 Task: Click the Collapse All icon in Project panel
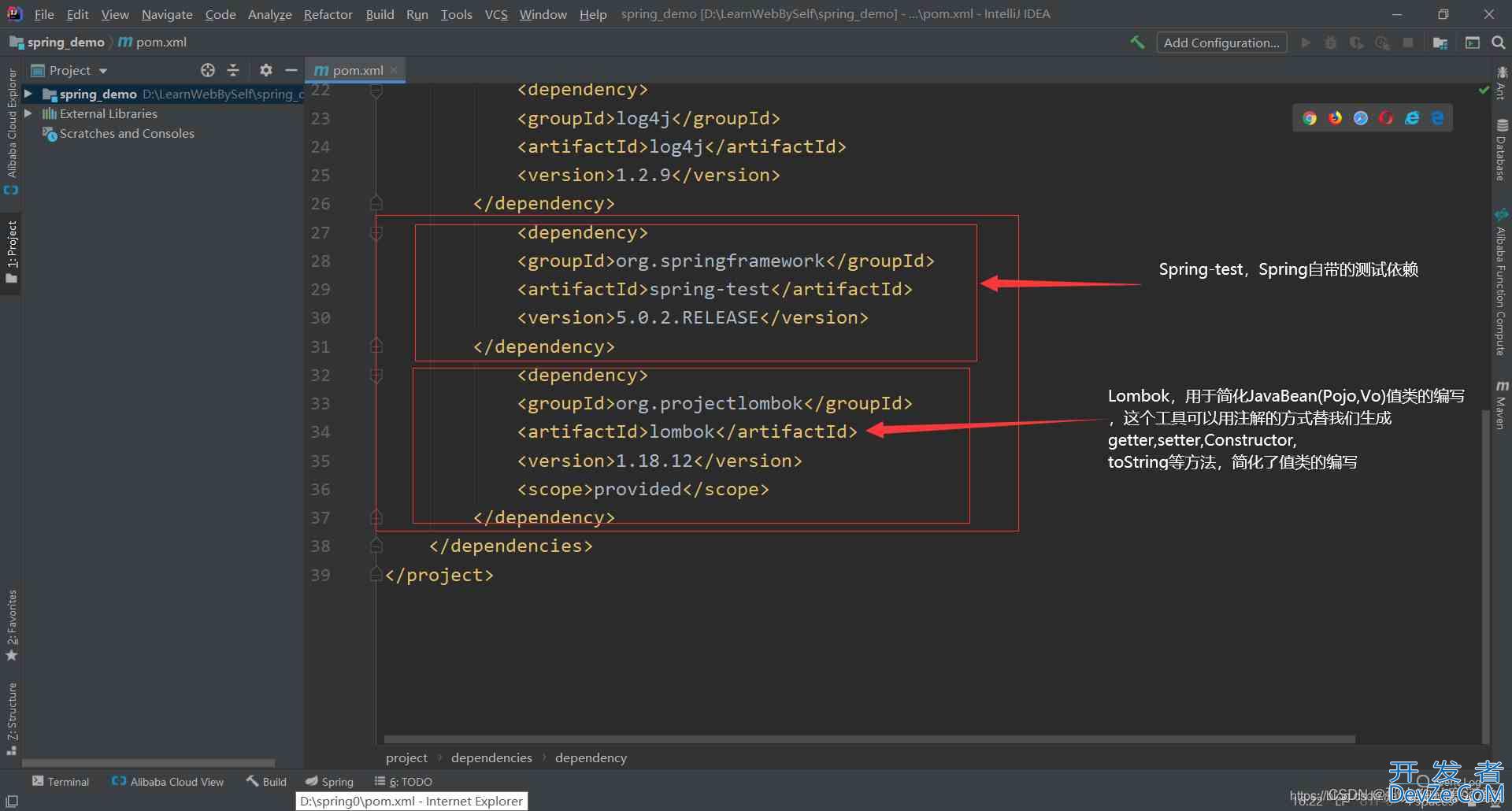pos(233,70)
